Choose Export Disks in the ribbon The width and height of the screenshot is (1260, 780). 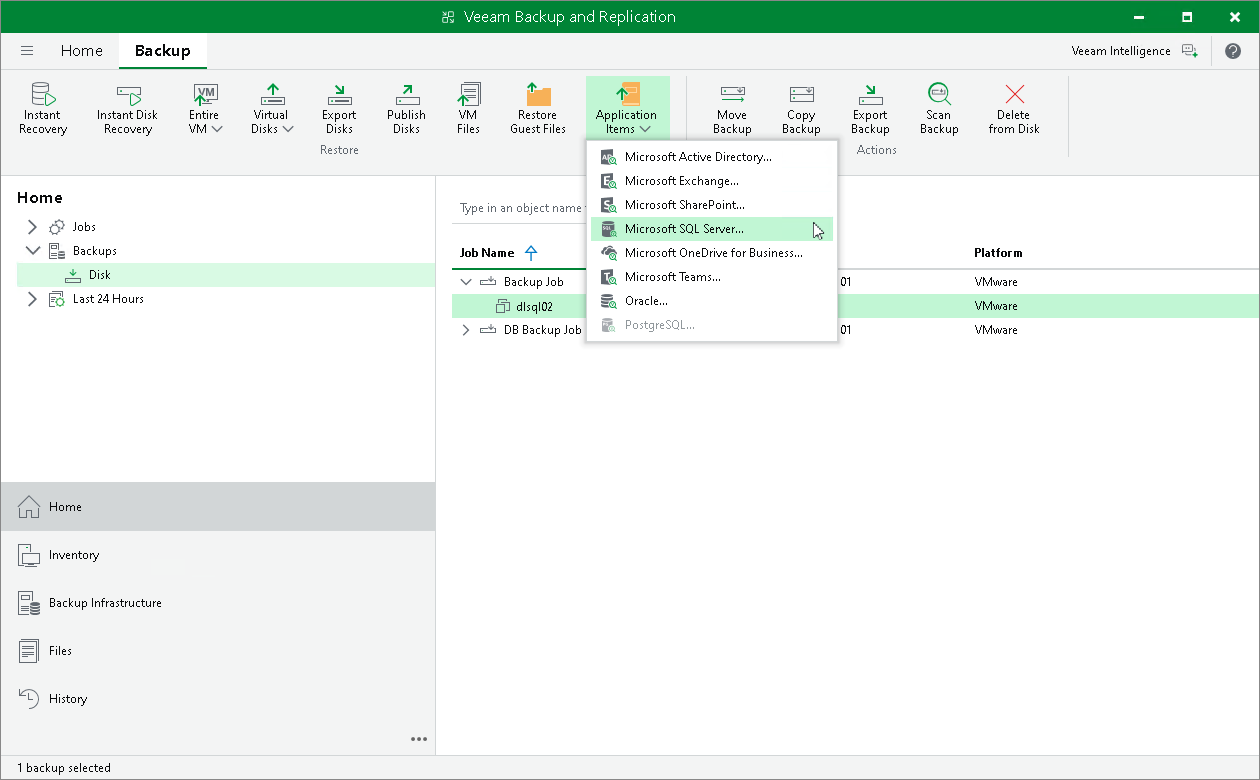pyautogui.click(x=339, y=108)
